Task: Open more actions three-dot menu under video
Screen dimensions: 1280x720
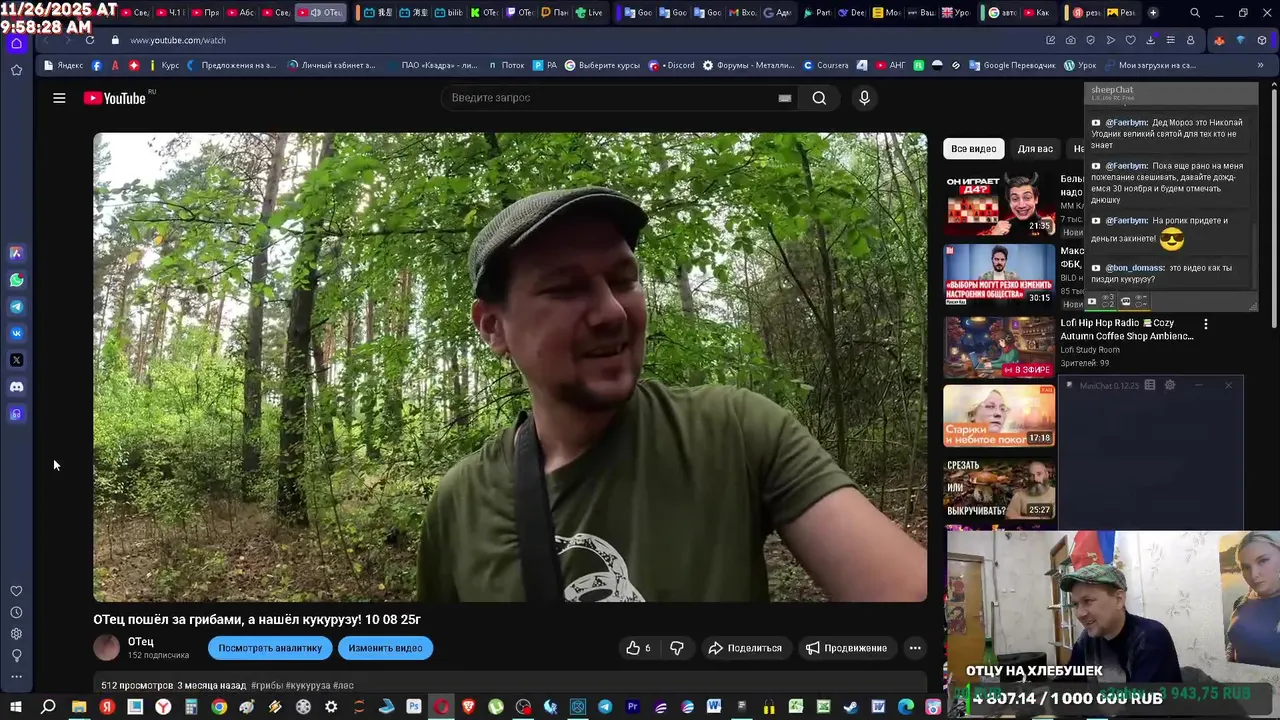Action: tap(914, 648)
